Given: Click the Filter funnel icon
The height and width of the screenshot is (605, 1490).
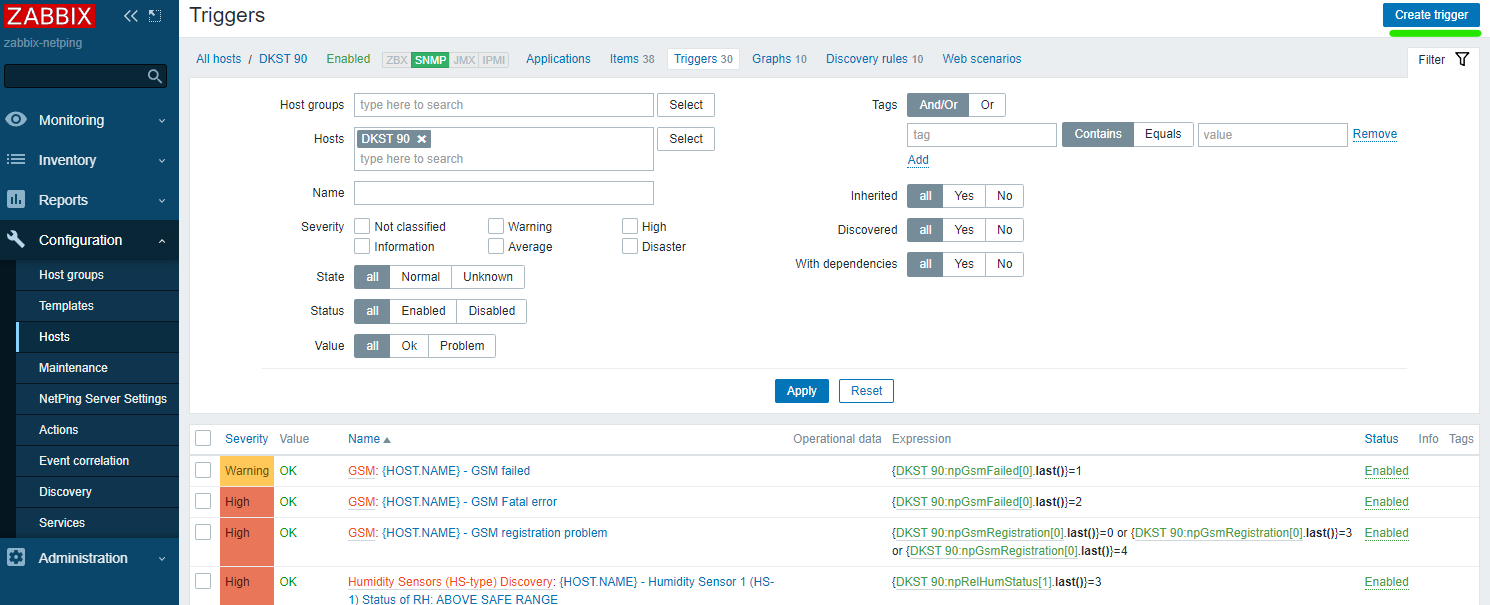Looking at the screenshot, I should click(1462, 60).
